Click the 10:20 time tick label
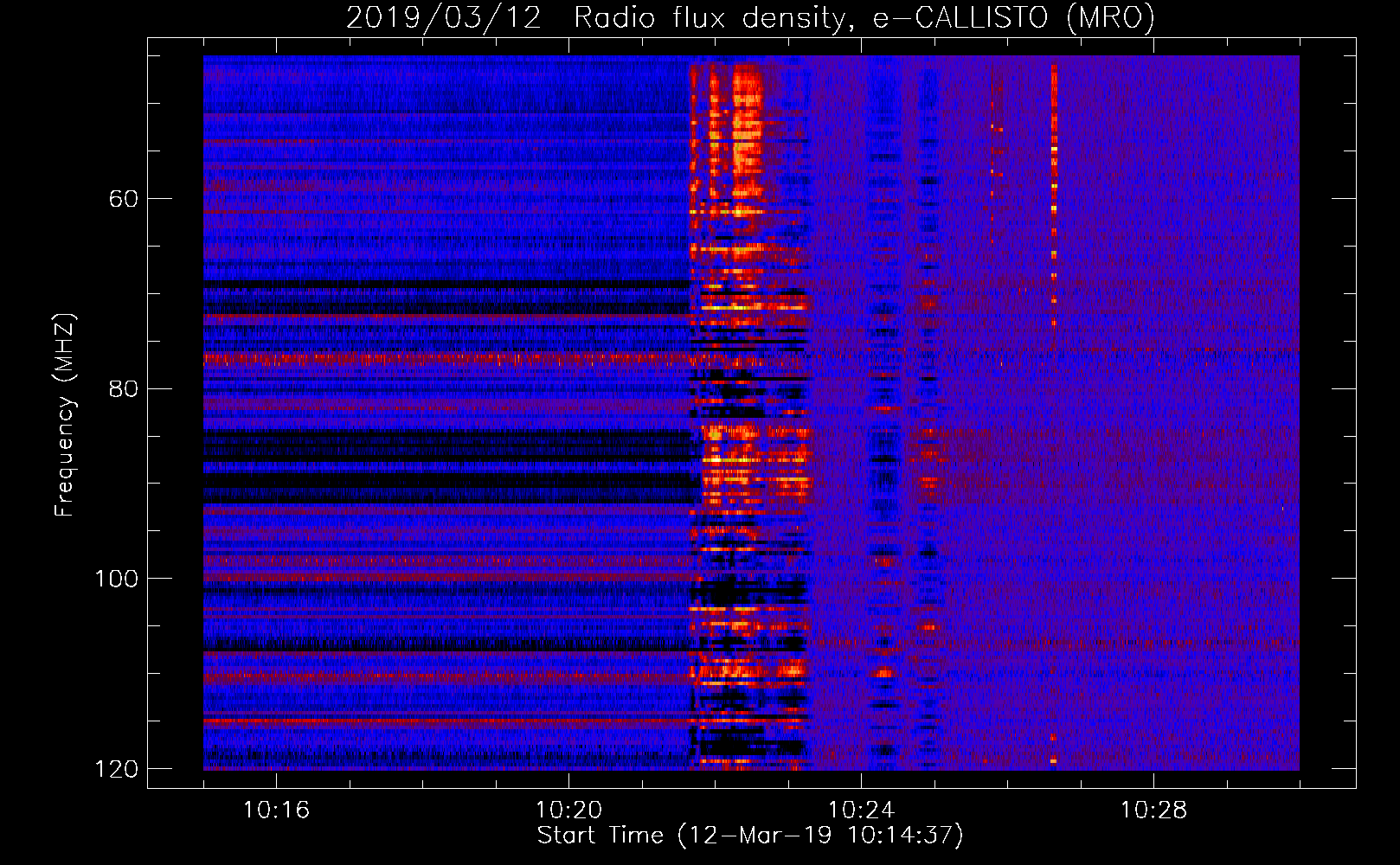Screen dimensions: 1400x865 tap(568, 810)
